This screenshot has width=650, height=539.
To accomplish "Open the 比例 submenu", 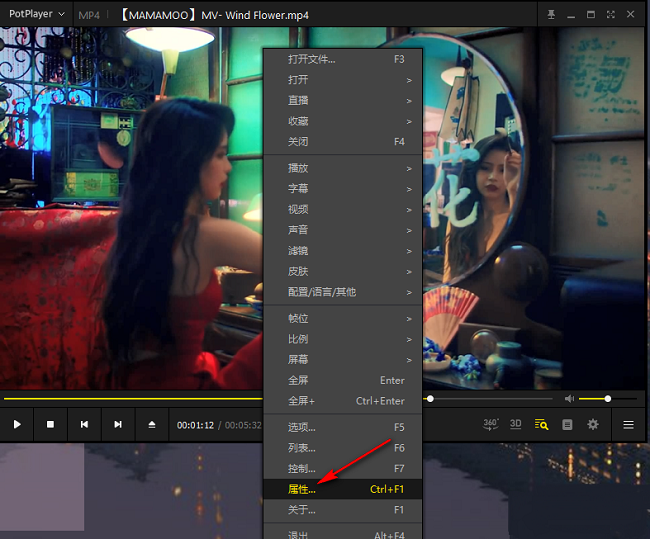I will [x=343, y=340].
